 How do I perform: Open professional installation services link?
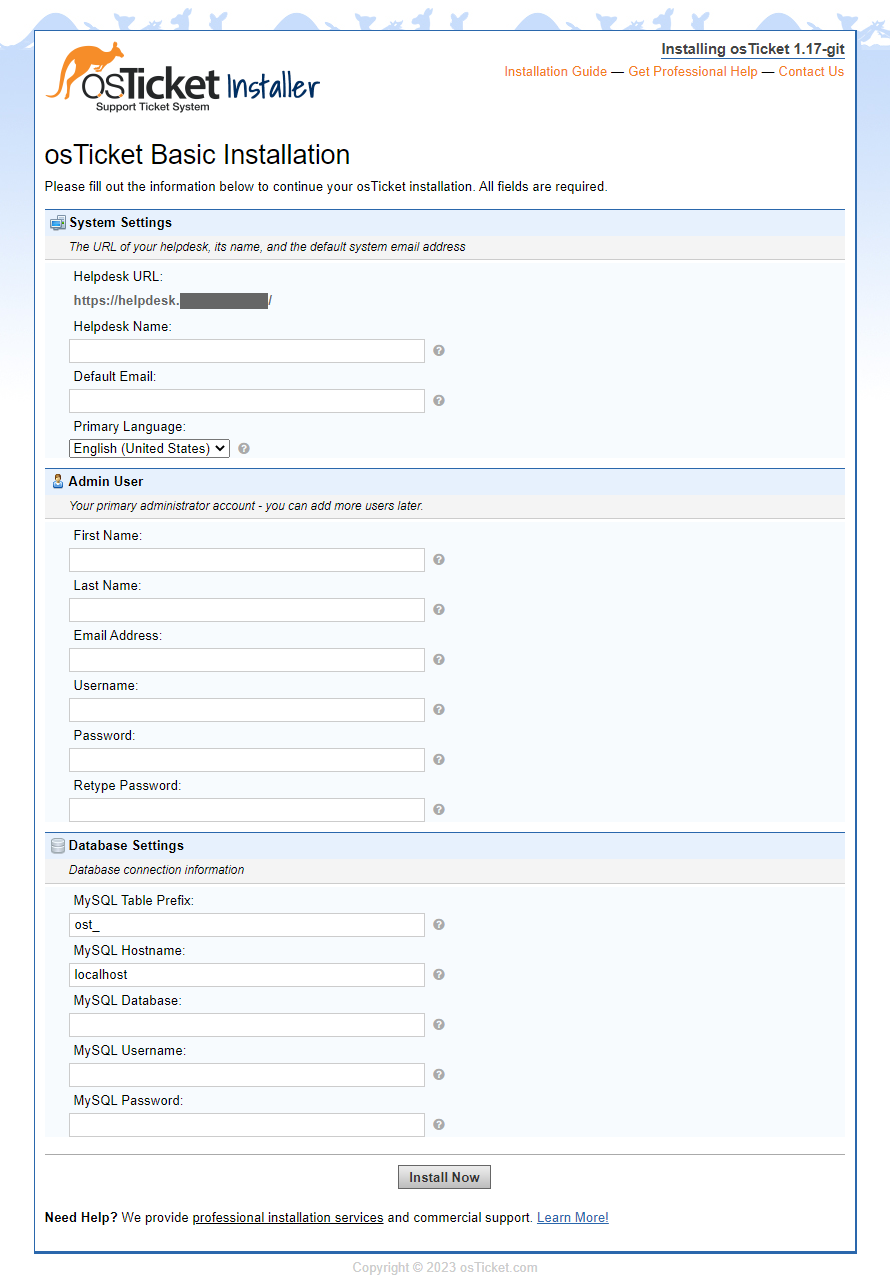pos(288,1218)
